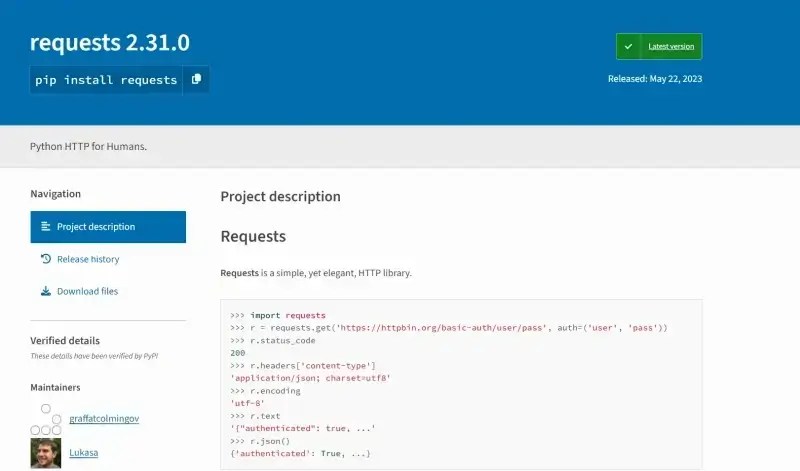This screenshot has width=800, height=471.
Task: Click the r.status_code code line
Action: pyautogui.click(x=272, y=340)
